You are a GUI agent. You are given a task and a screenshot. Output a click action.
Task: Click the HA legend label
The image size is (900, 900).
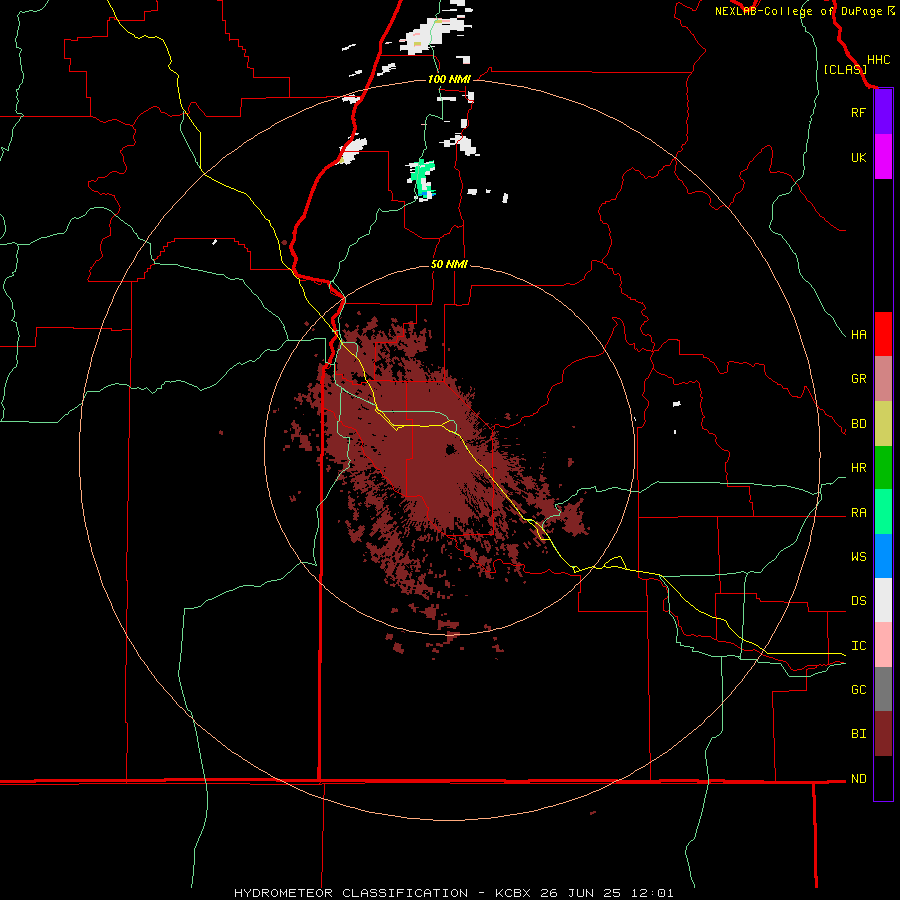point(858,335)
